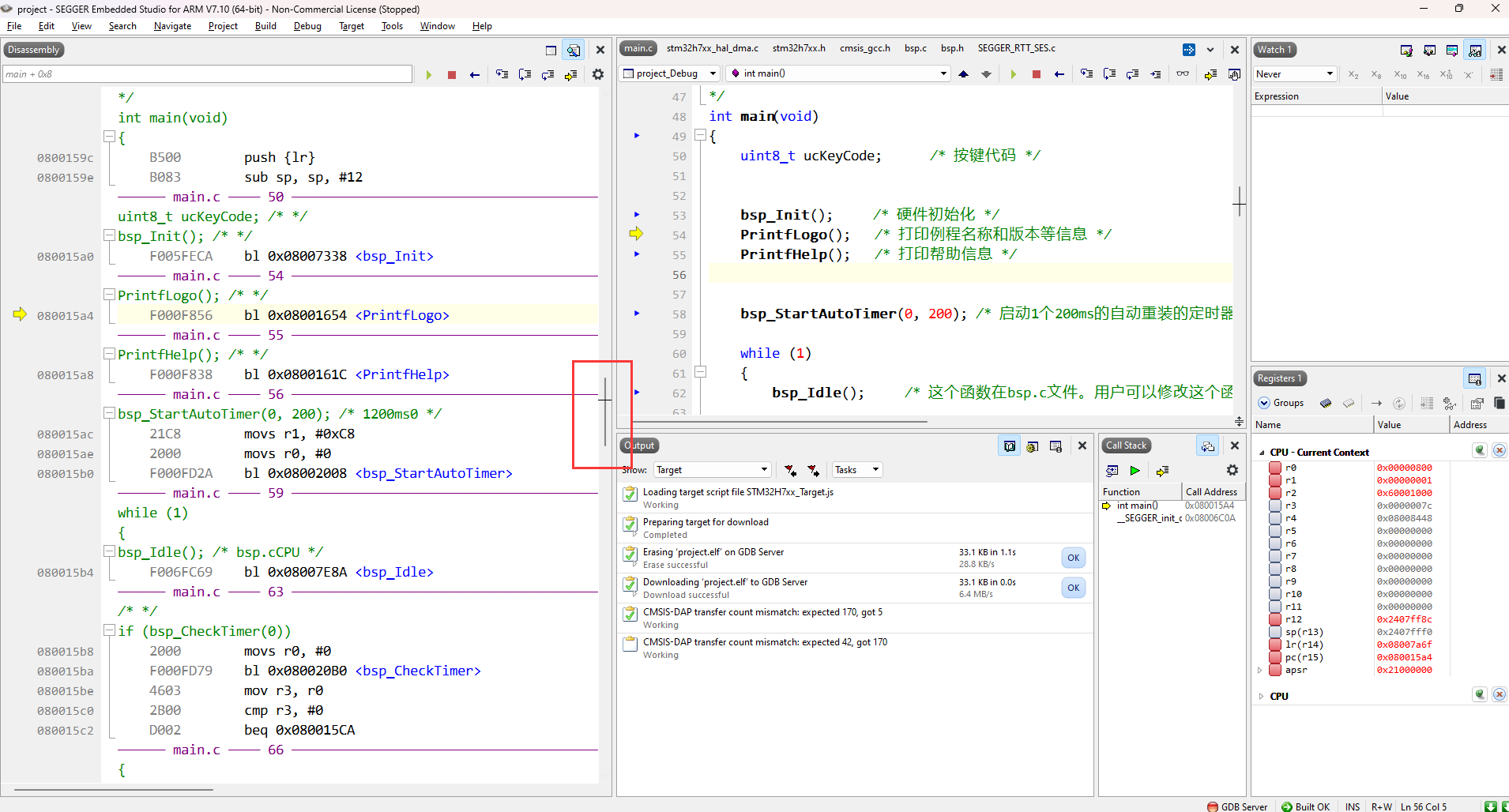This screenshot has width=1509, height=812.
Task: Toggle r0 register checkbox
Action: click(1275, 468)
